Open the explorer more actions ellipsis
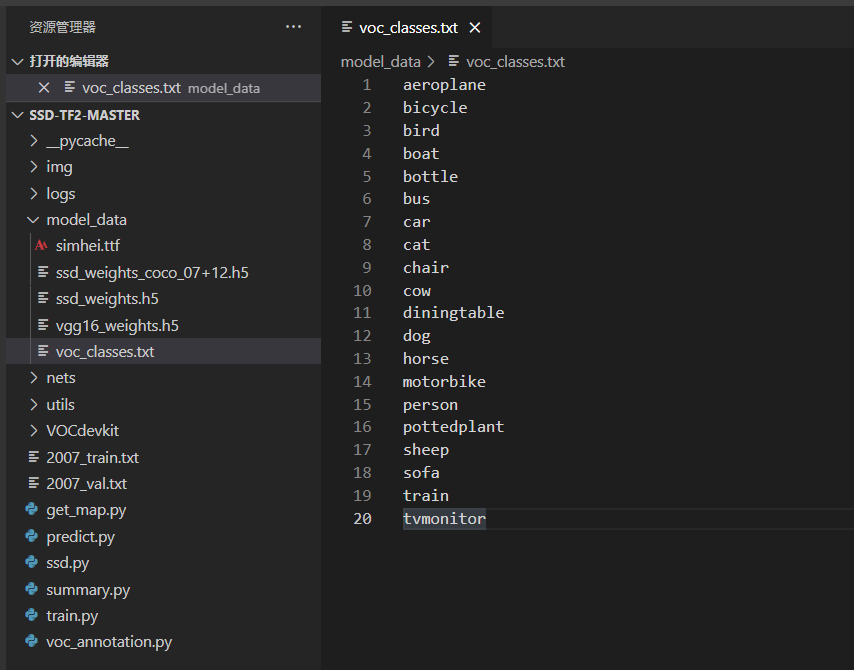The width and height of the screenshot is (854, 670). [293, 27]
